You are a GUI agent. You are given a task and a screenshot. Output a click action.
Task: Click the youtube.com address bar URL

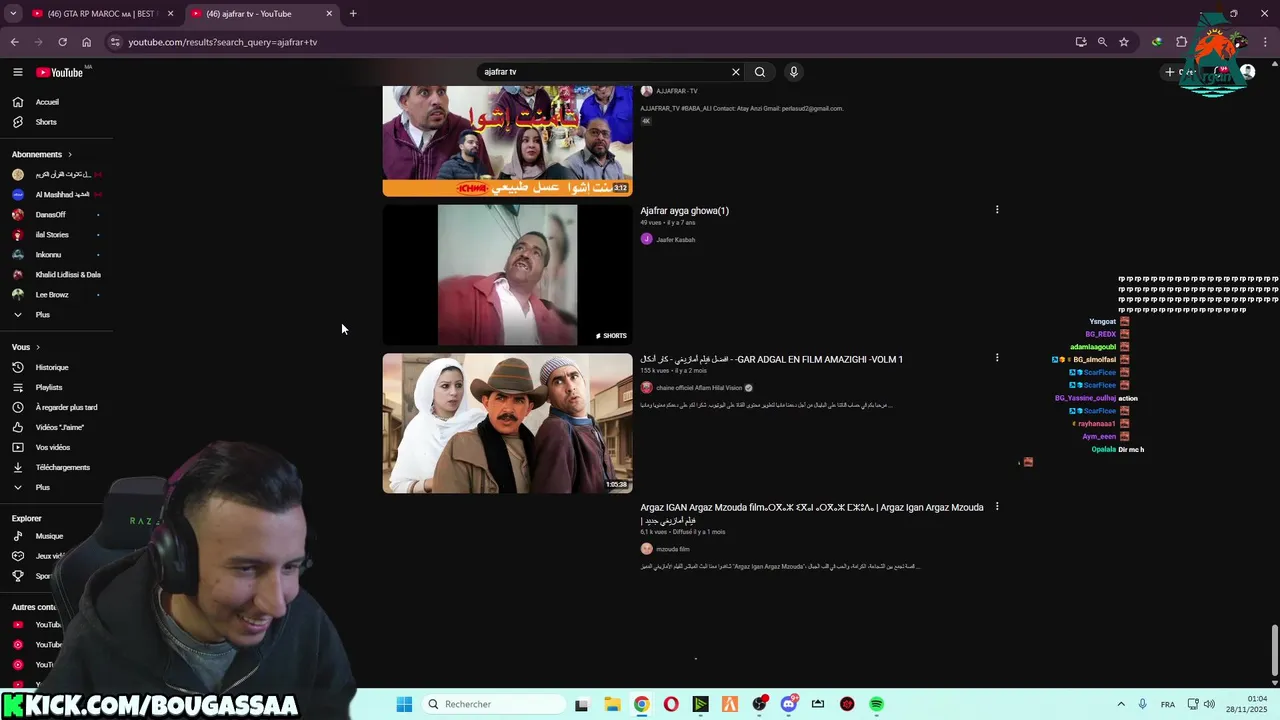pos(222,42)
